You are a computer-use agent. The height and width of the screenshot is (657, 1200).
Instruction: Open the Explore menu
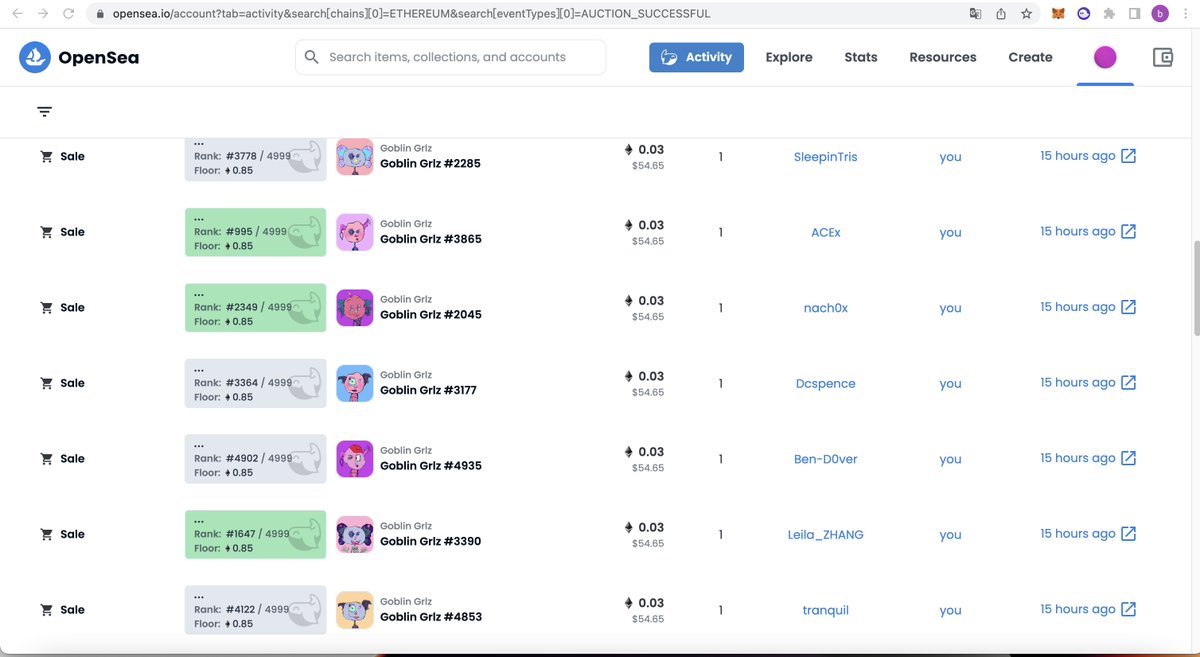point(789,57)
